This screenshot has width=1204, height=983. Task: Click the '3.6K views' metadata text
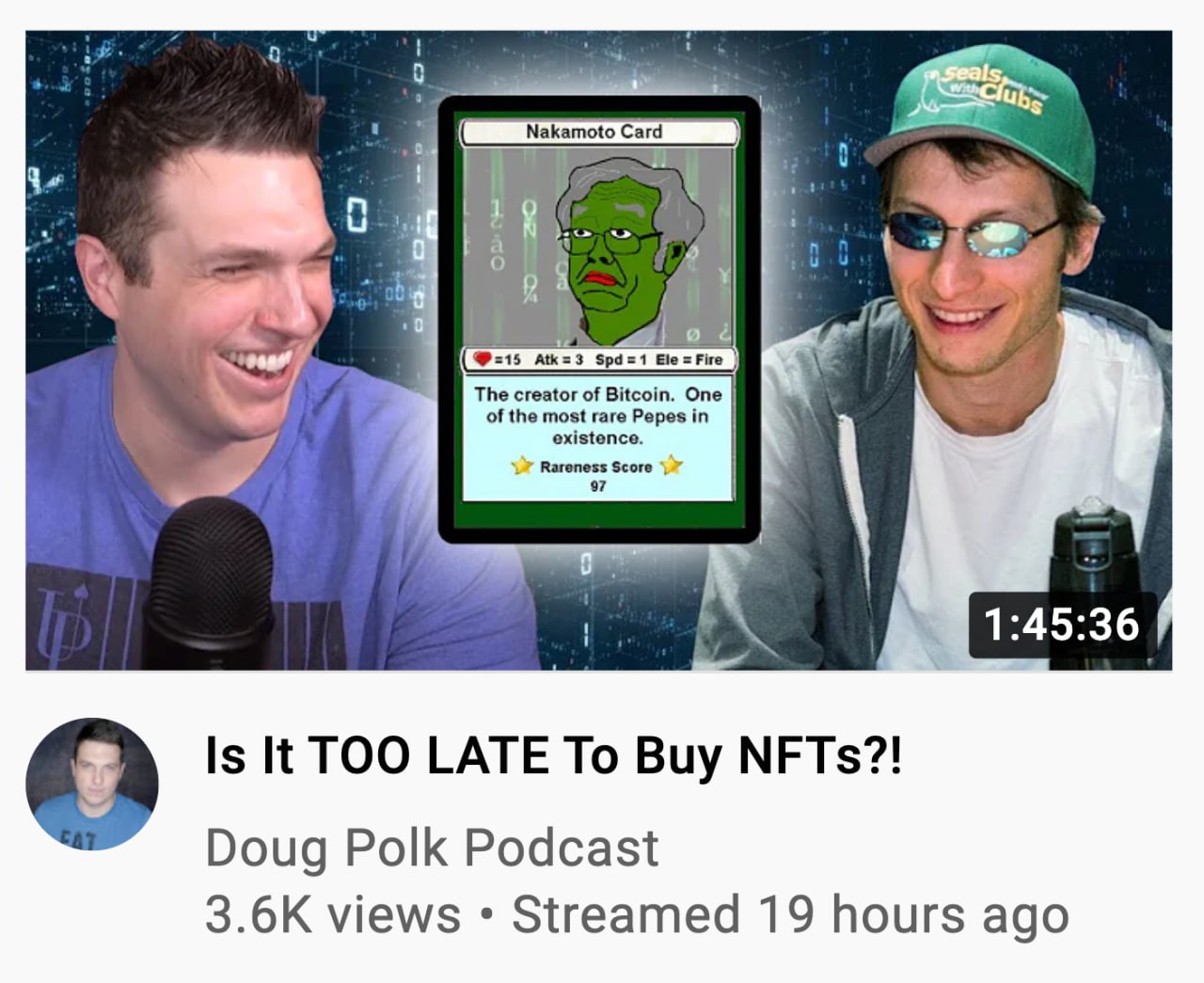(x=333, y=915)
